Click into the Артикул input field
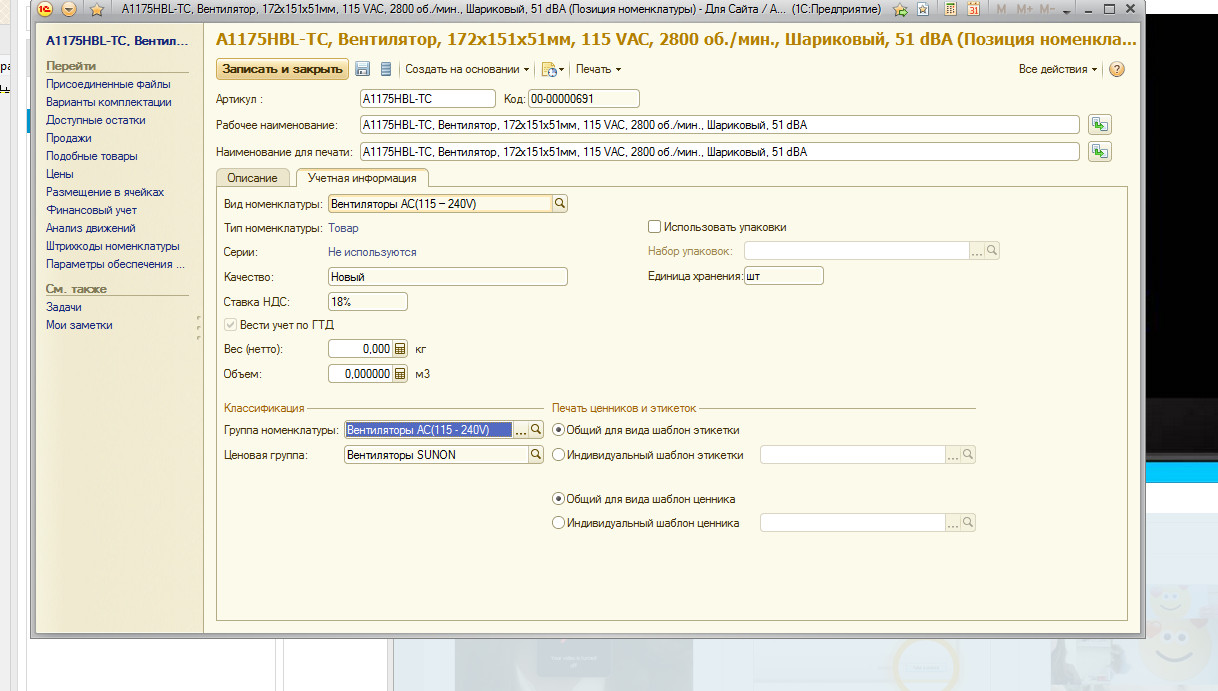1218x691 pixels. 427,98
